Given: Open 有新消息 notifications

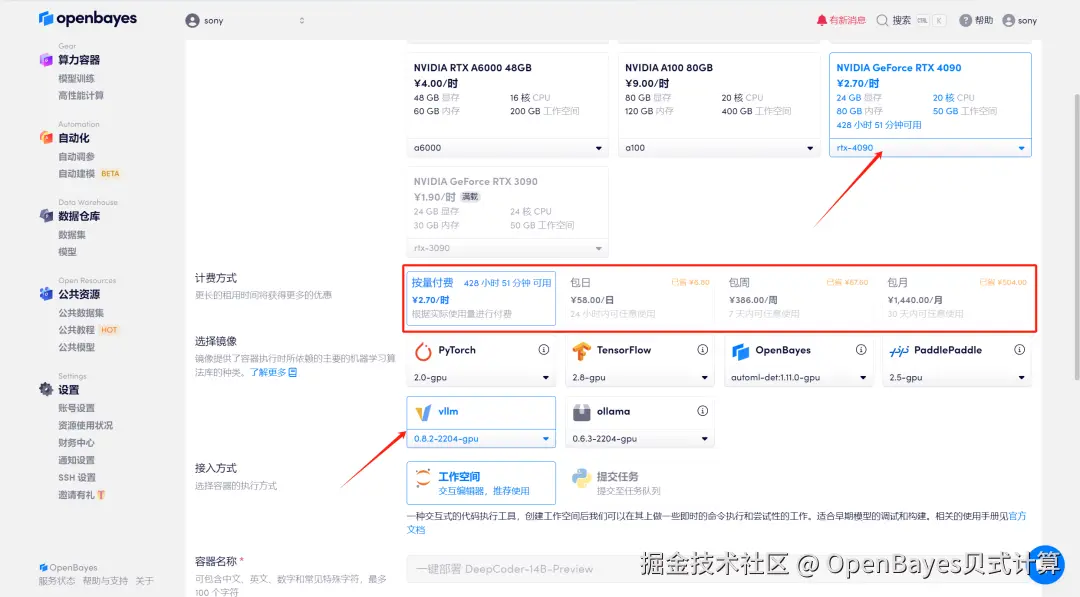Looking at the screenshot, I should pyautogui.click(x=841, y=21).
